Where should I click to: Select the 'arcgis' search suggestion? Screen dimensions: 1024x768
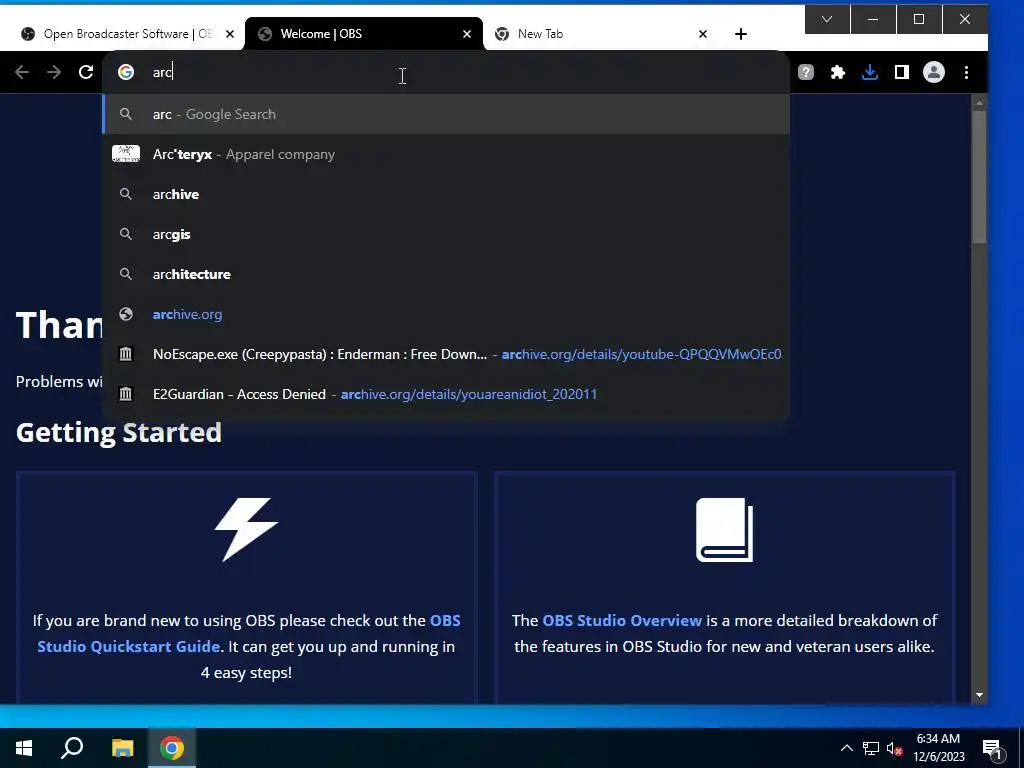[446, 234]
